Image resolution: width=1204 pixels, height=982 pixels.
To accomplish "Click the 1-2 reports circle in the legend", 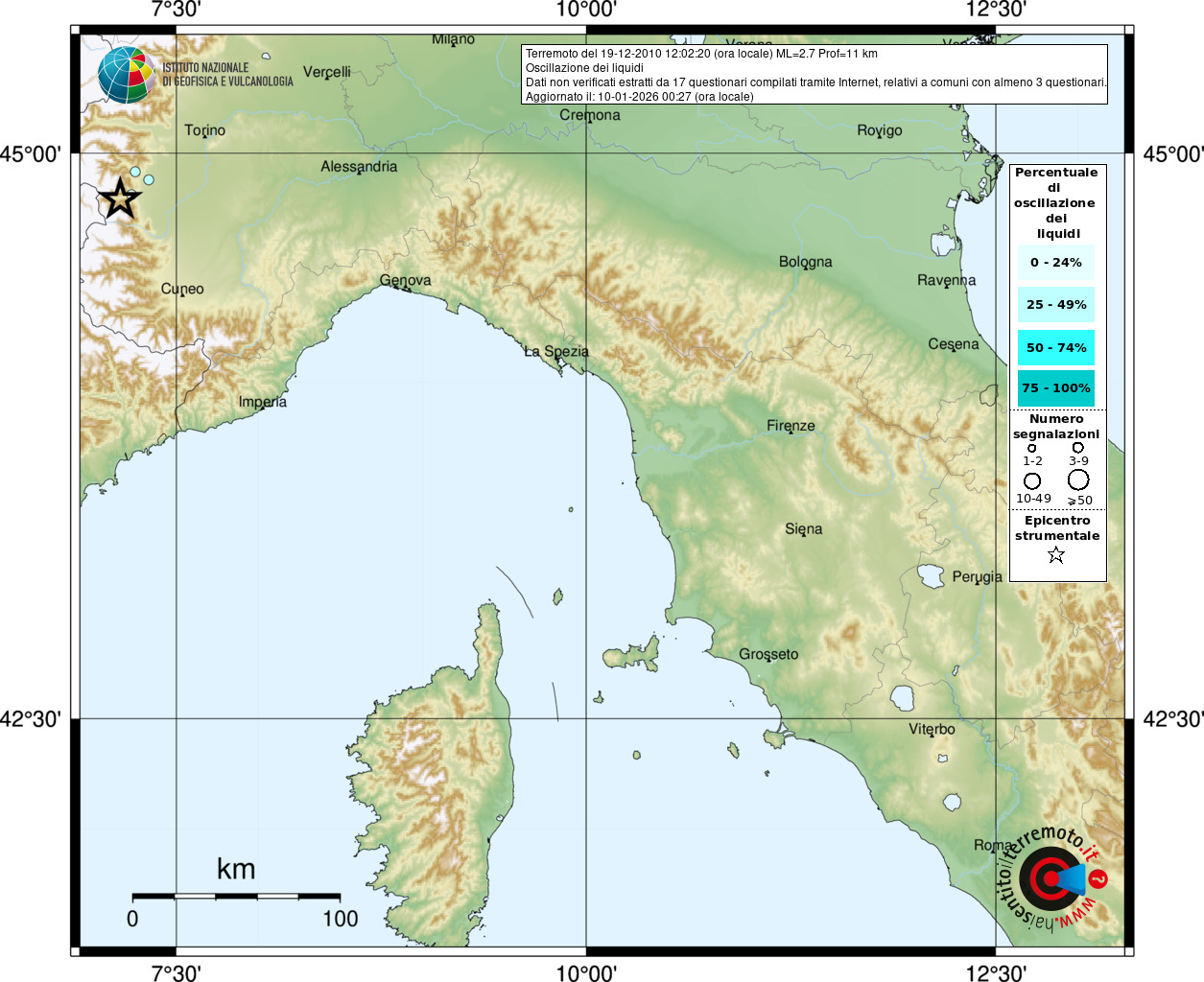I will (x=1032, y=448).
